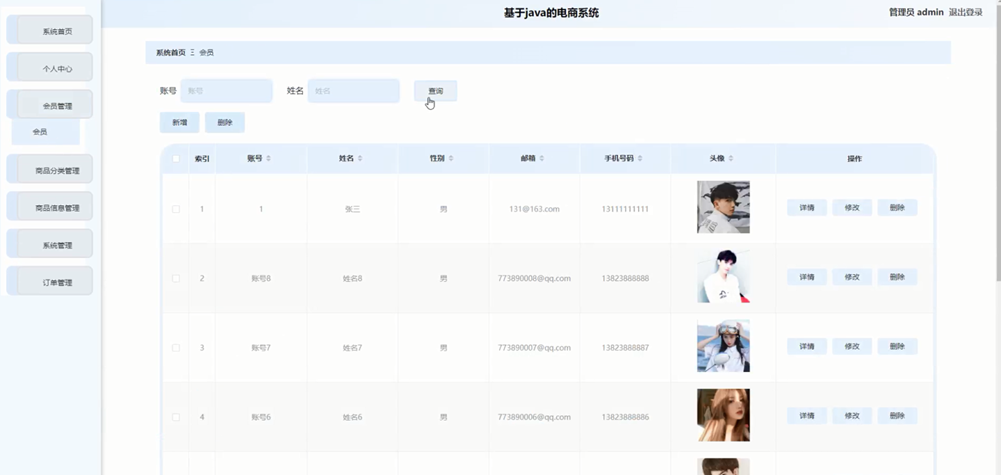The image size is (1001, 475).
Task: Check the checkbox for row 账号8
Action: (176, 278)
